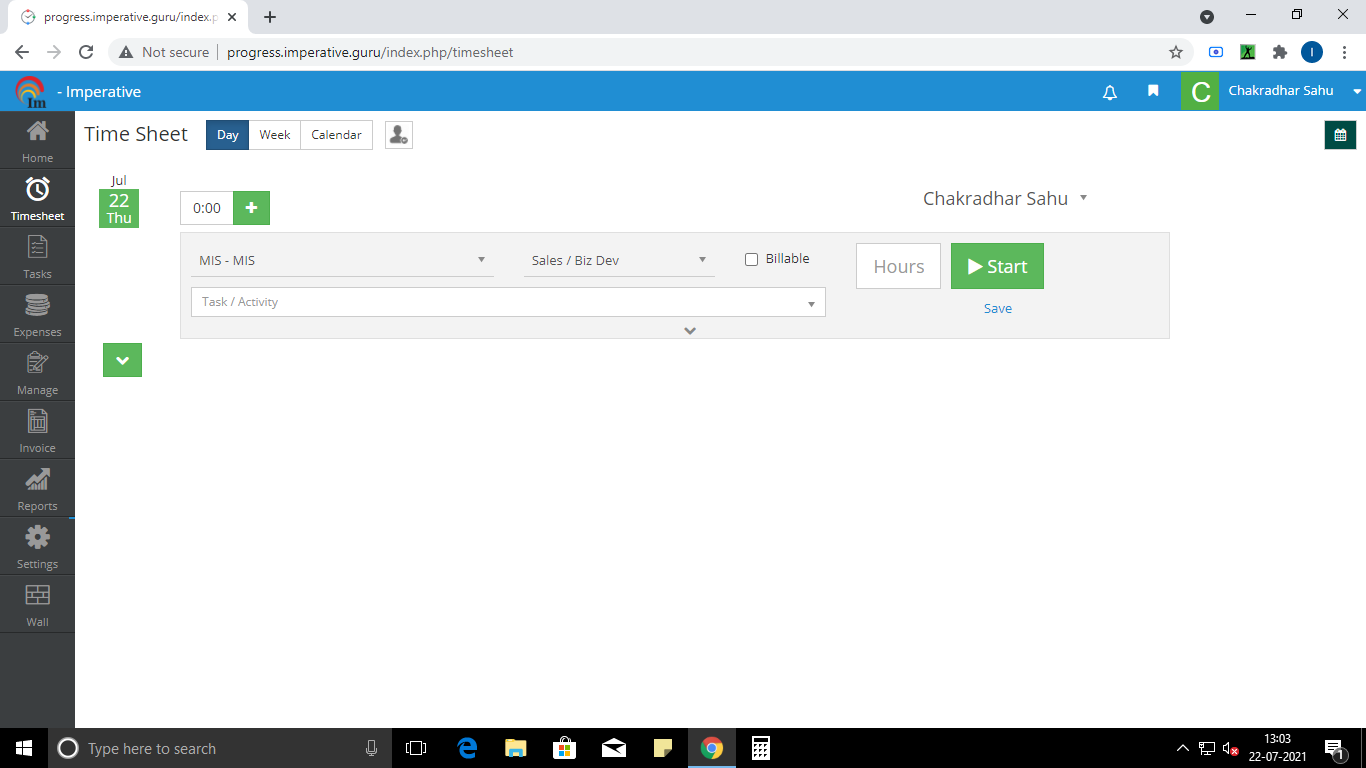Open the Sales / Biz Dev dropdown
Image resolution: width=1366 pixels, height=768 pixels.
click(x=619, y=261)
